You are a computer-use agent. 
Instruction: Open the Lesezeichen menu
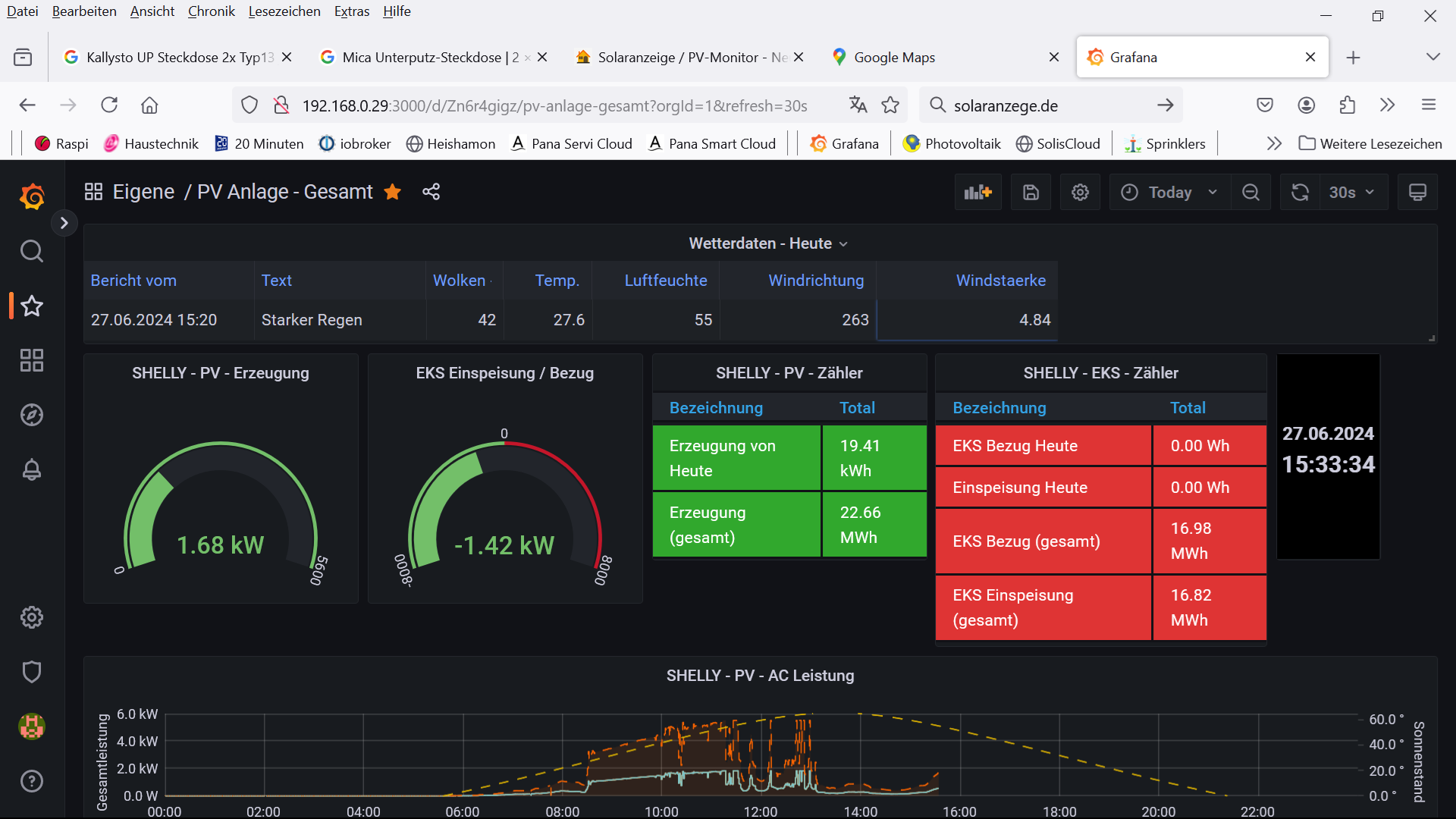point(284,11)
